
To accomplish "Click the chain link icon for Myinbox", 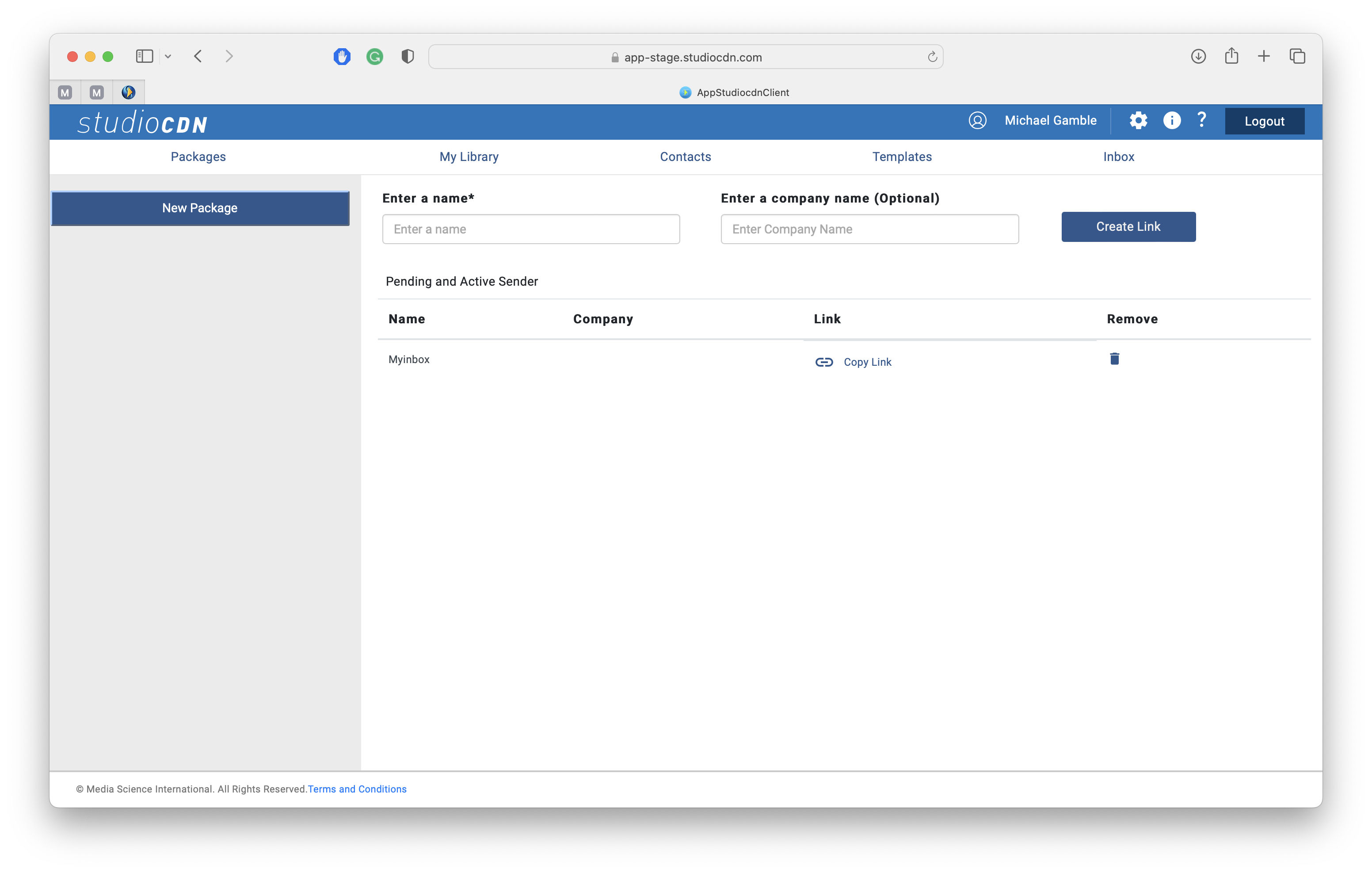I will click(x=824, y=362).
